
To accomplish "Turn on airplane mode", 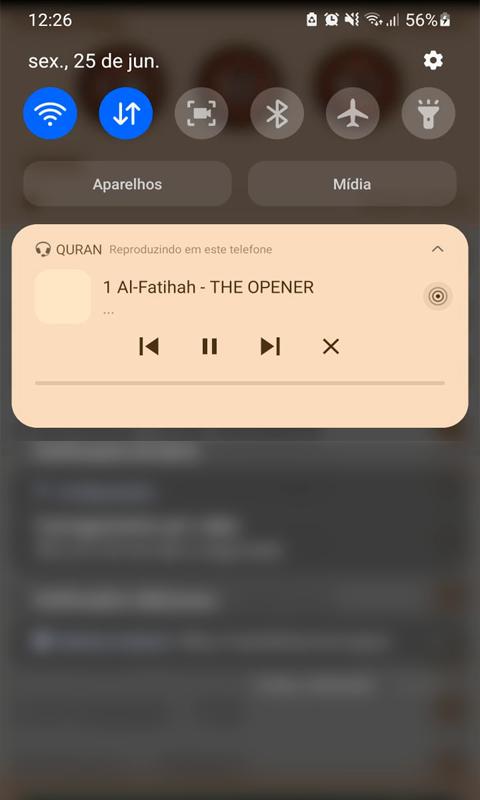I will pos(352,113).
